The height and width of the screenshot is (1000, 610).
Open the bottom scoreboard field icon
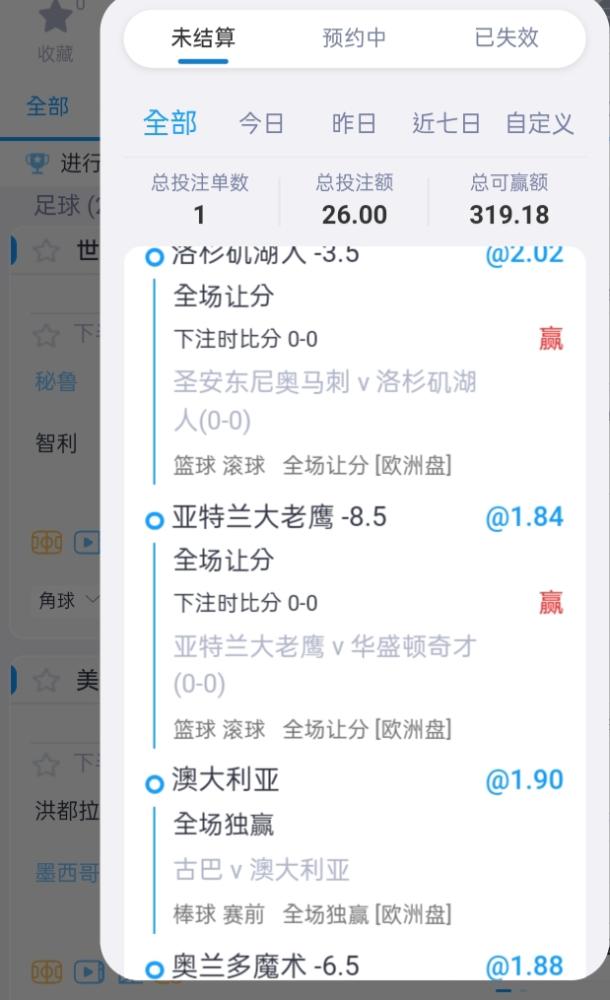pos(47,972)
